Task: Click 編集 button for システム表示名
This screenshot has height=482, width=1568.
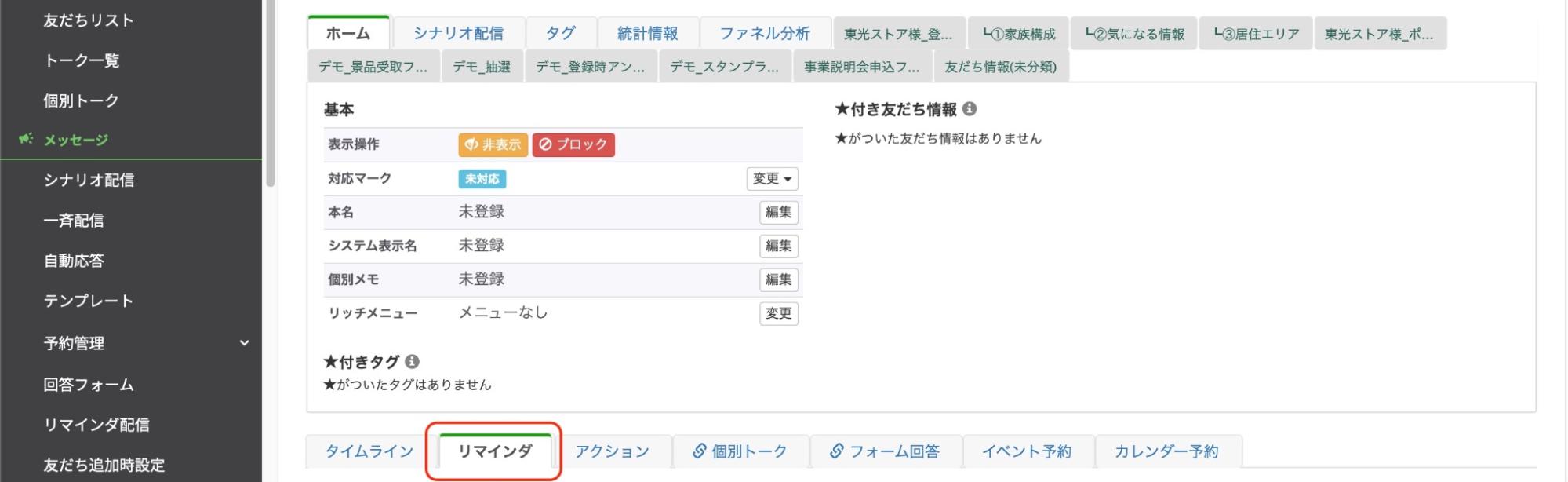Action: point(778,246)
